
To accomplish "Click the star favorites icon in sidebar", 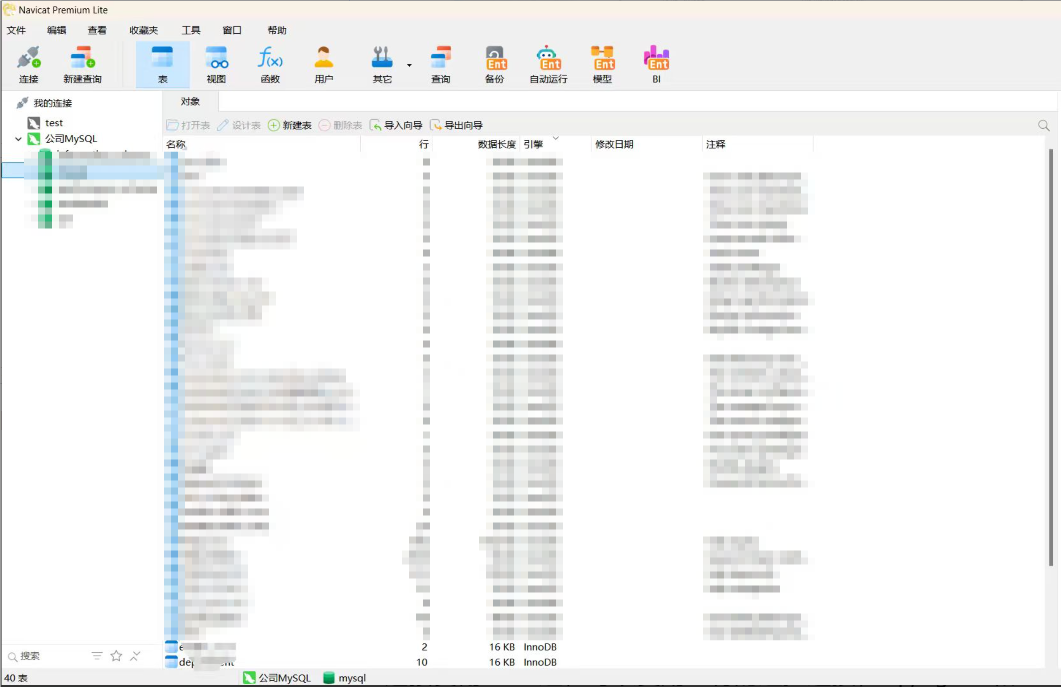I will 116,656.
